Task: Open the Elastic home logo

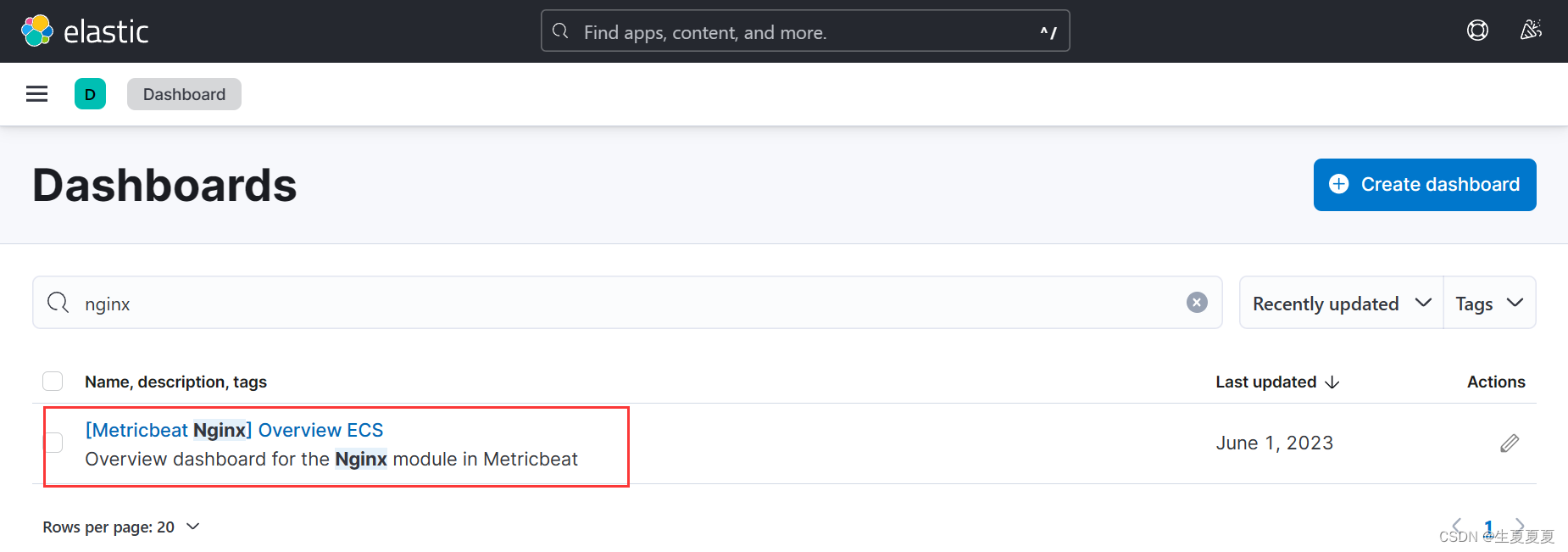Action: [x=85, y=31]
